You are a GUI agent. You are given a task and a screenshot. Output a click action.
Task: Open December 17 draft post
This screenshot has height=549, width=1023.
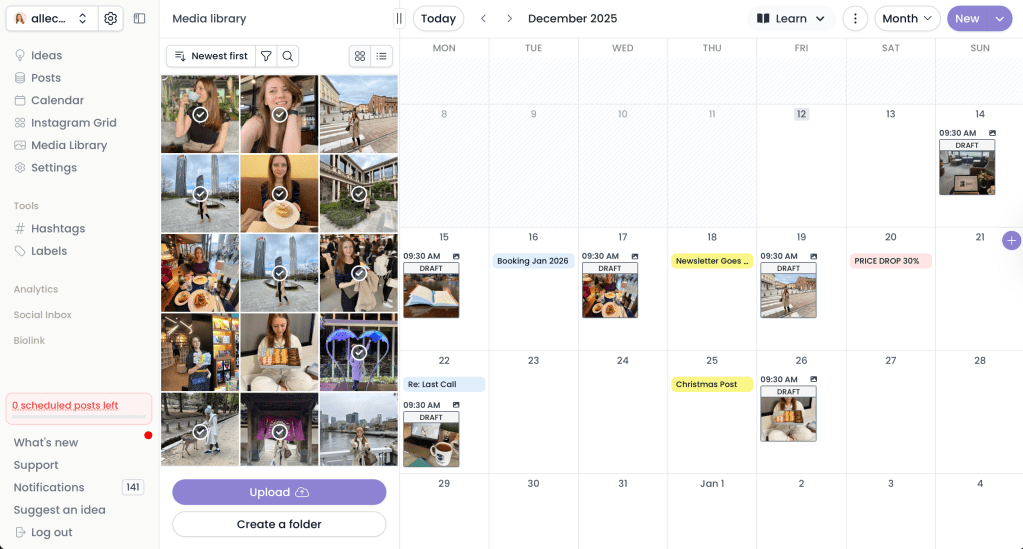610,290
